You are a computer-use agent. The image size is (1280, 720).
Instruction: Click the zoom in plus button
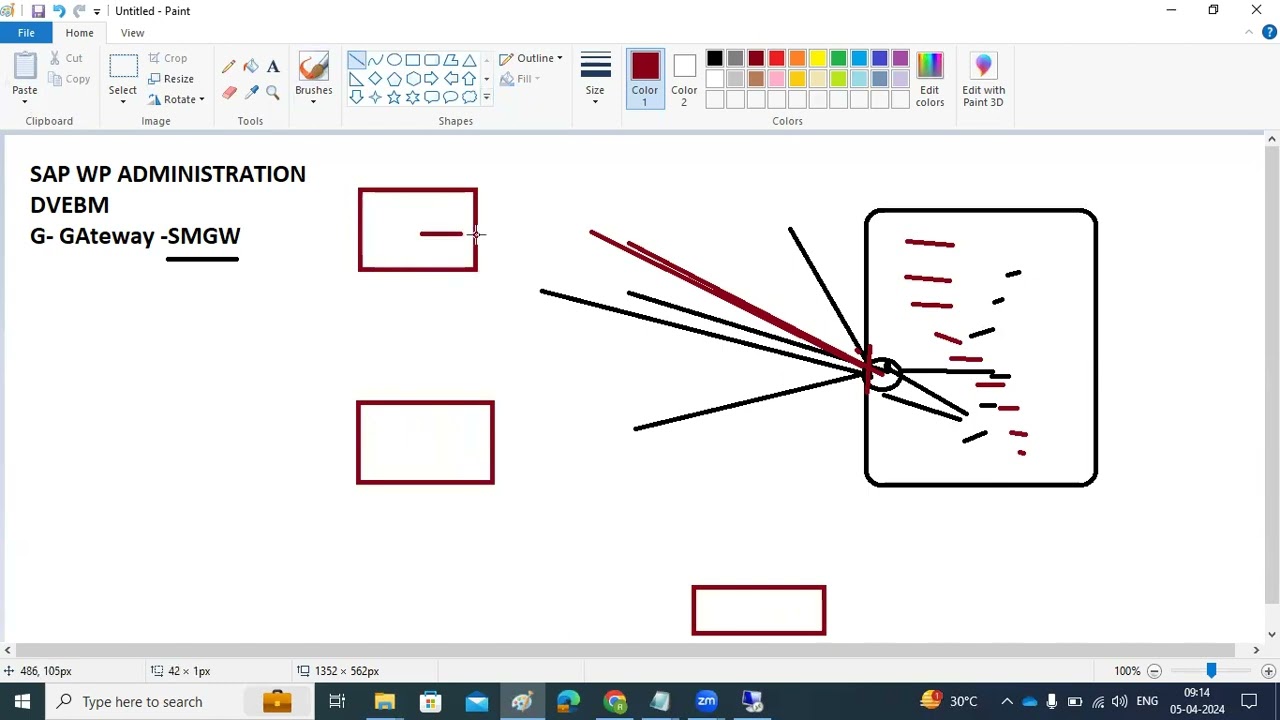pyautogui.click(x=1268, y=671)
